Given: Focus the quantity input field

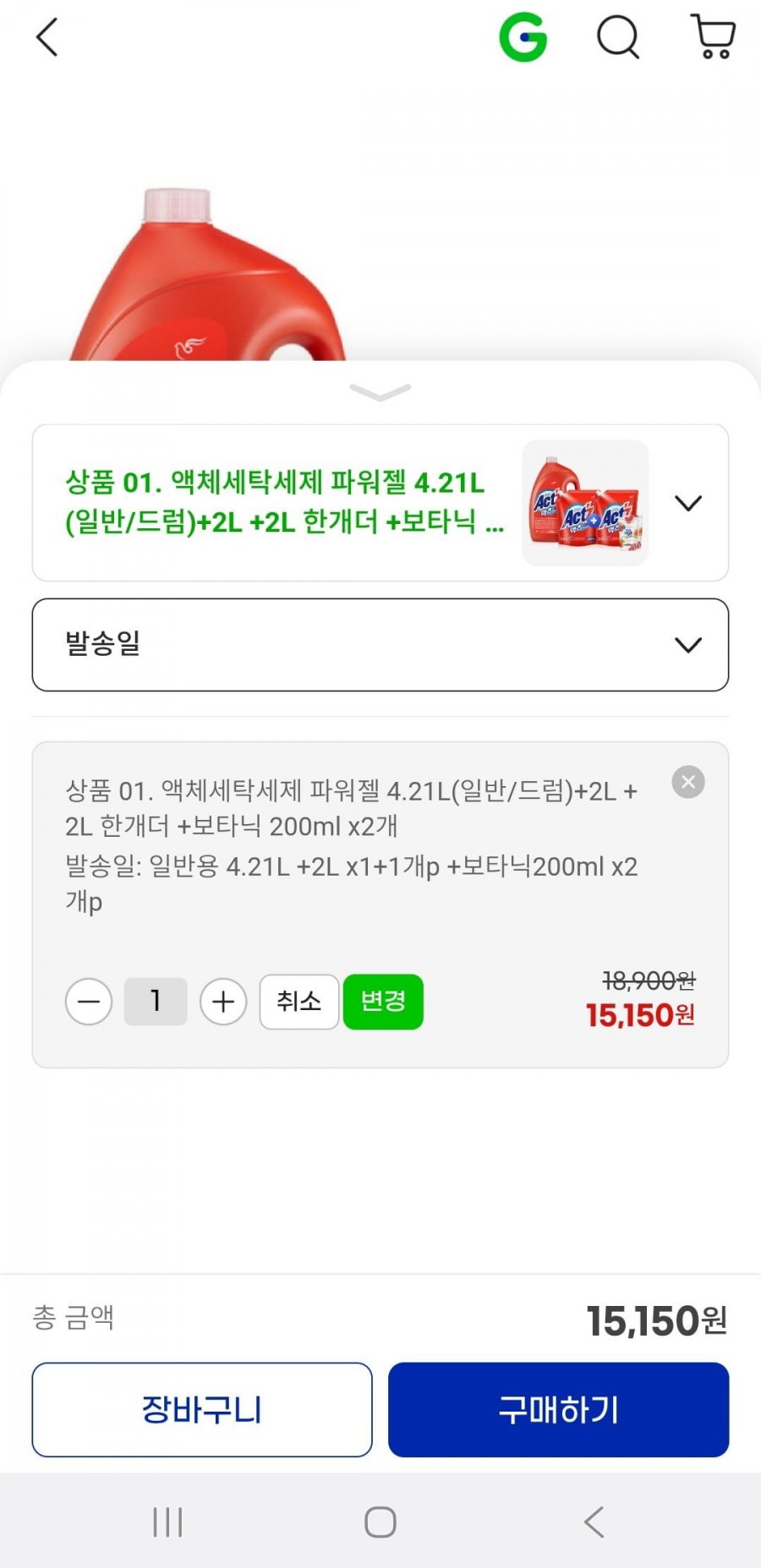Looking at the screenshot, I should [156, 1002].
